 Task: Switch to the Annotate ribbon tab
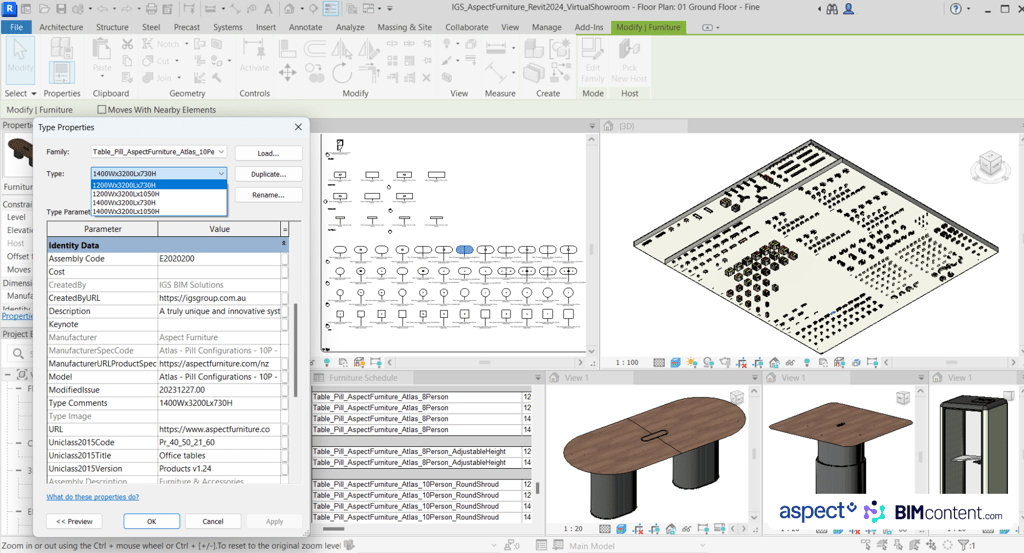306,27
